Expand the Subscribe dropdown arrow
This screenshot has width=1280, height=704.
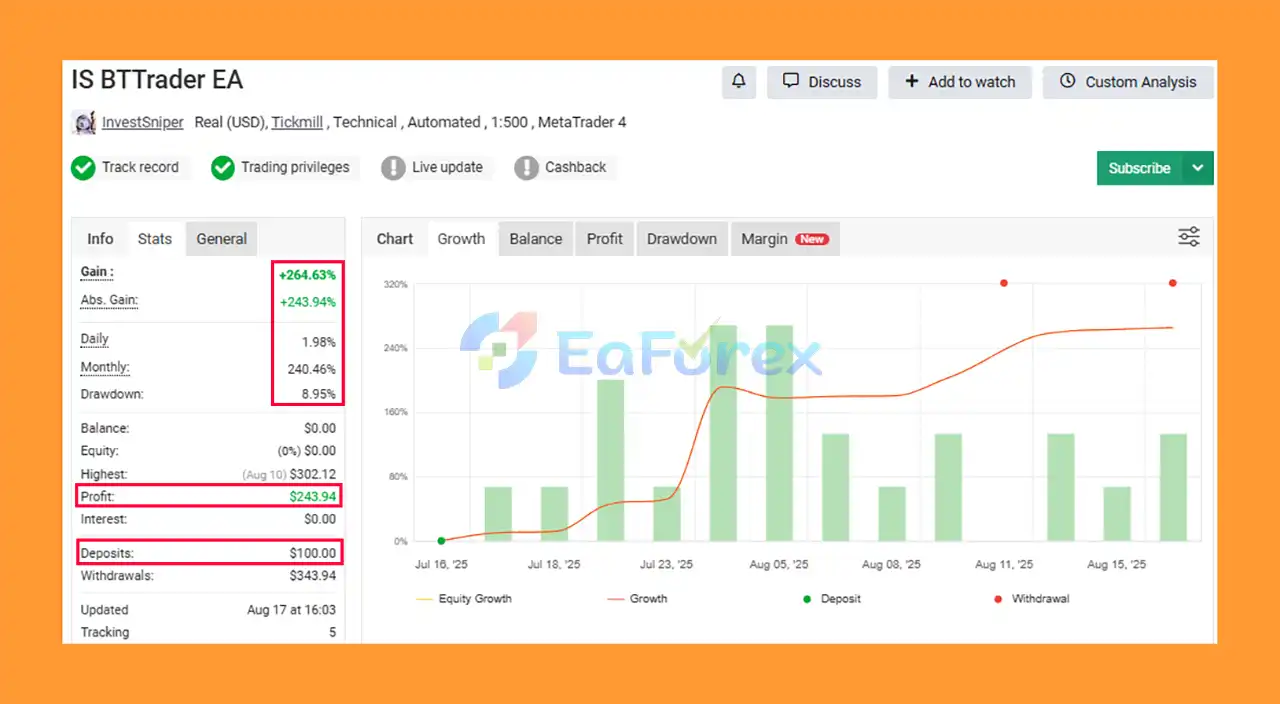click(1198, 168)
